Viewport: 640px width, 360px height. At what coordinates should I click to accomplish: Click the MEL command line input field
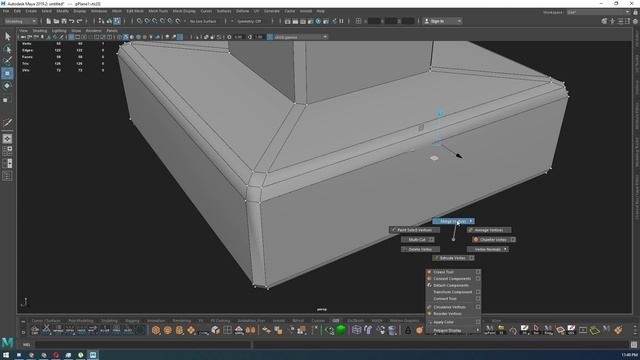pos(143,345)
